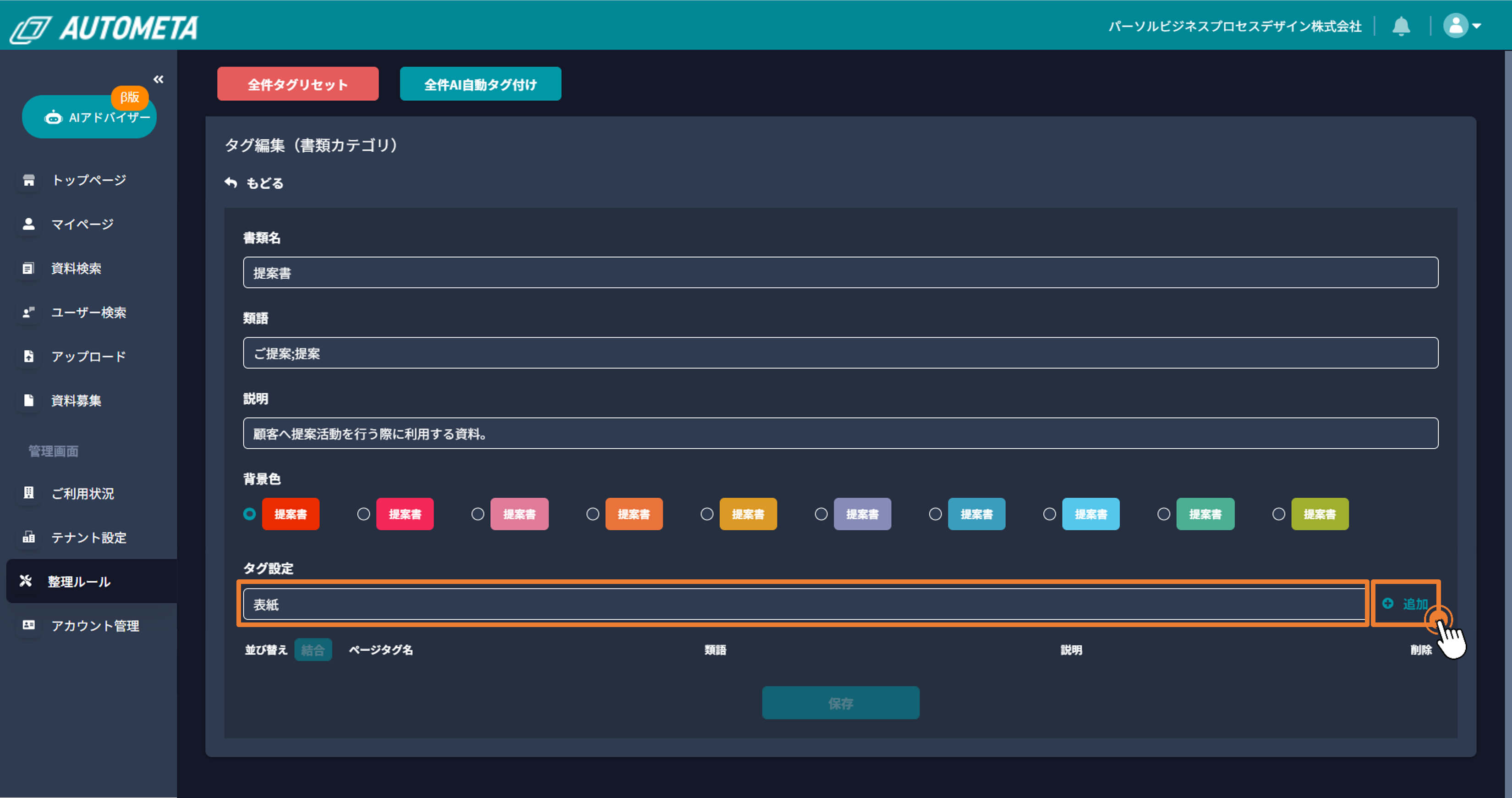Focus the 類語 input field
The height and width of the screenshot is (798, 1512).
pos(840,353)
